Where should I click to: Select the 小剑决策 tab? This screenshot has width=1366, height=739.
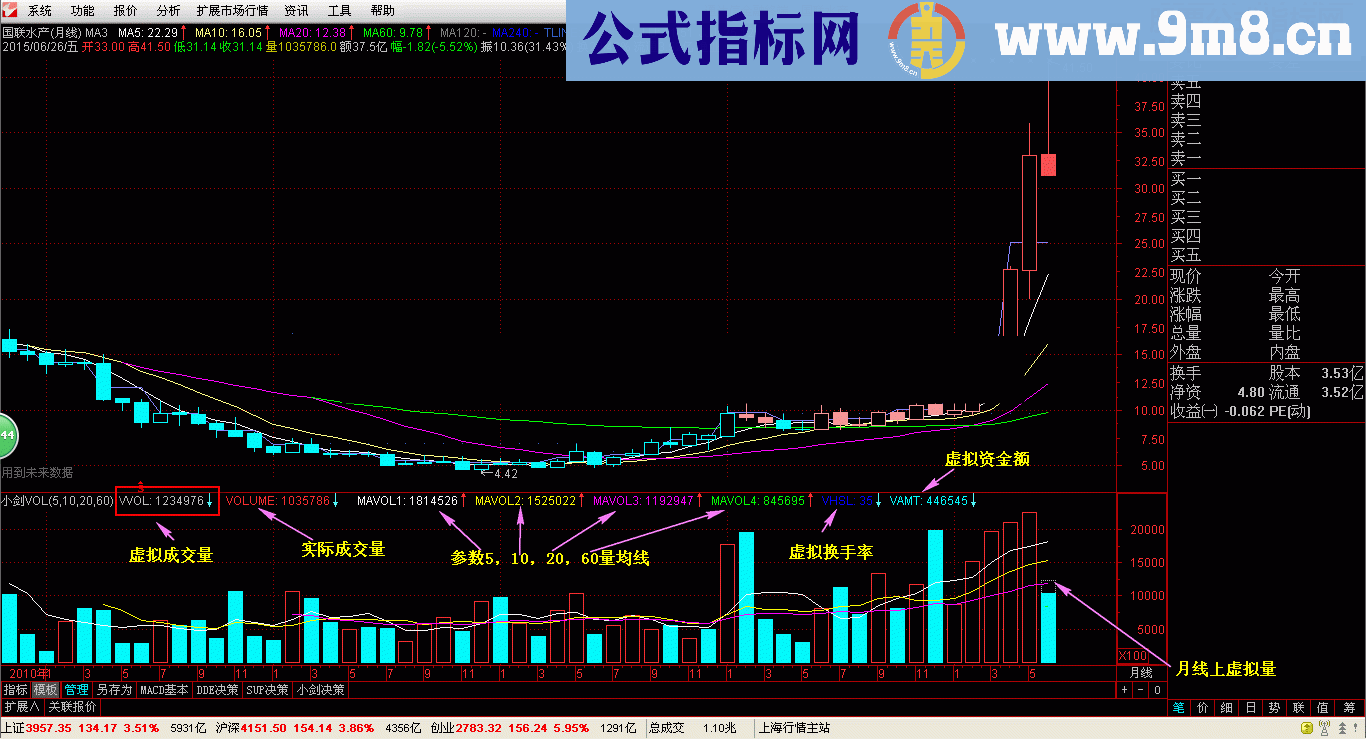pyautogui.click(x=320, y=690)
